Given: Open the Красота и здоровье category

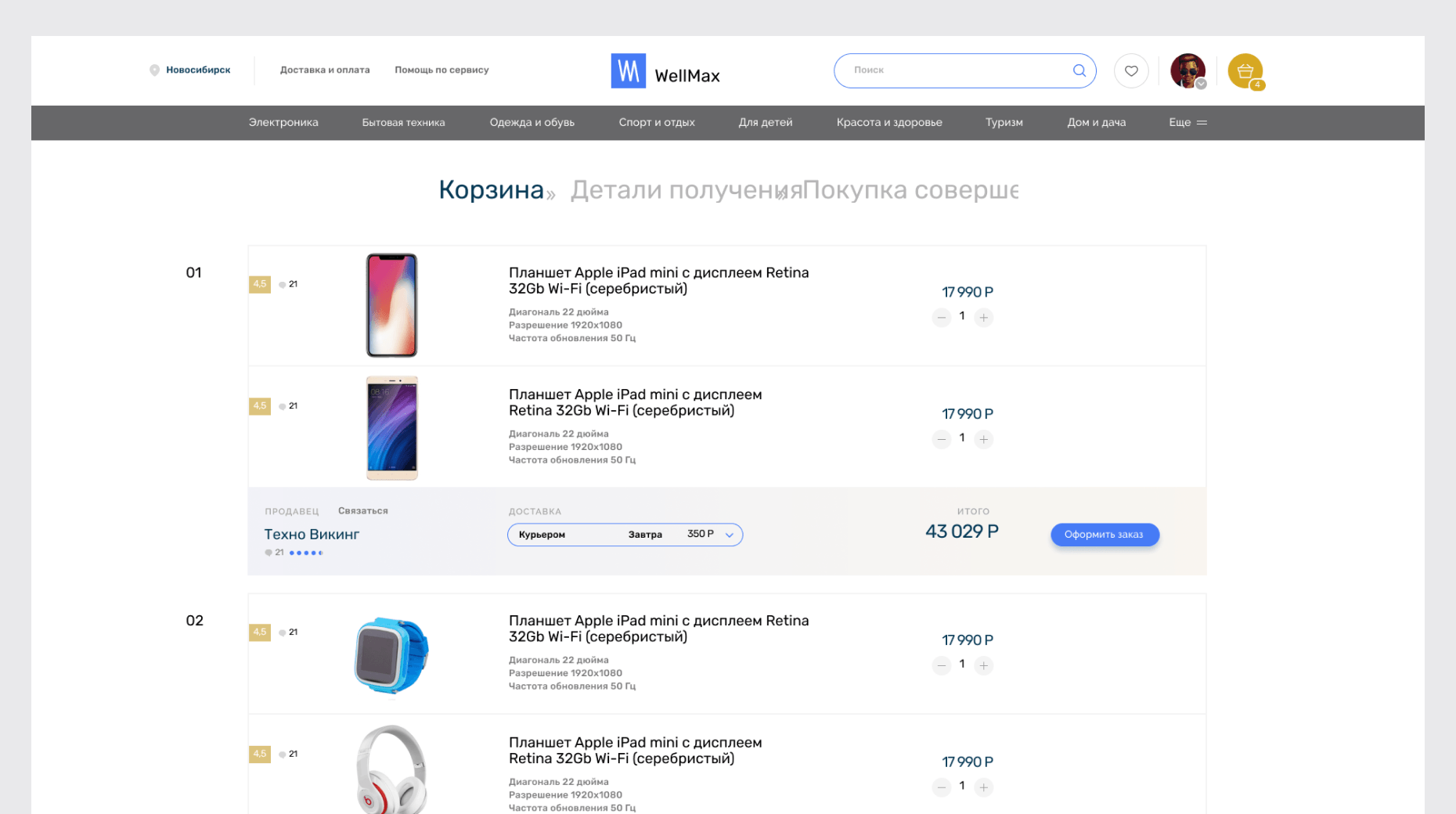Looking at the screenshot, I should (889, 123).
